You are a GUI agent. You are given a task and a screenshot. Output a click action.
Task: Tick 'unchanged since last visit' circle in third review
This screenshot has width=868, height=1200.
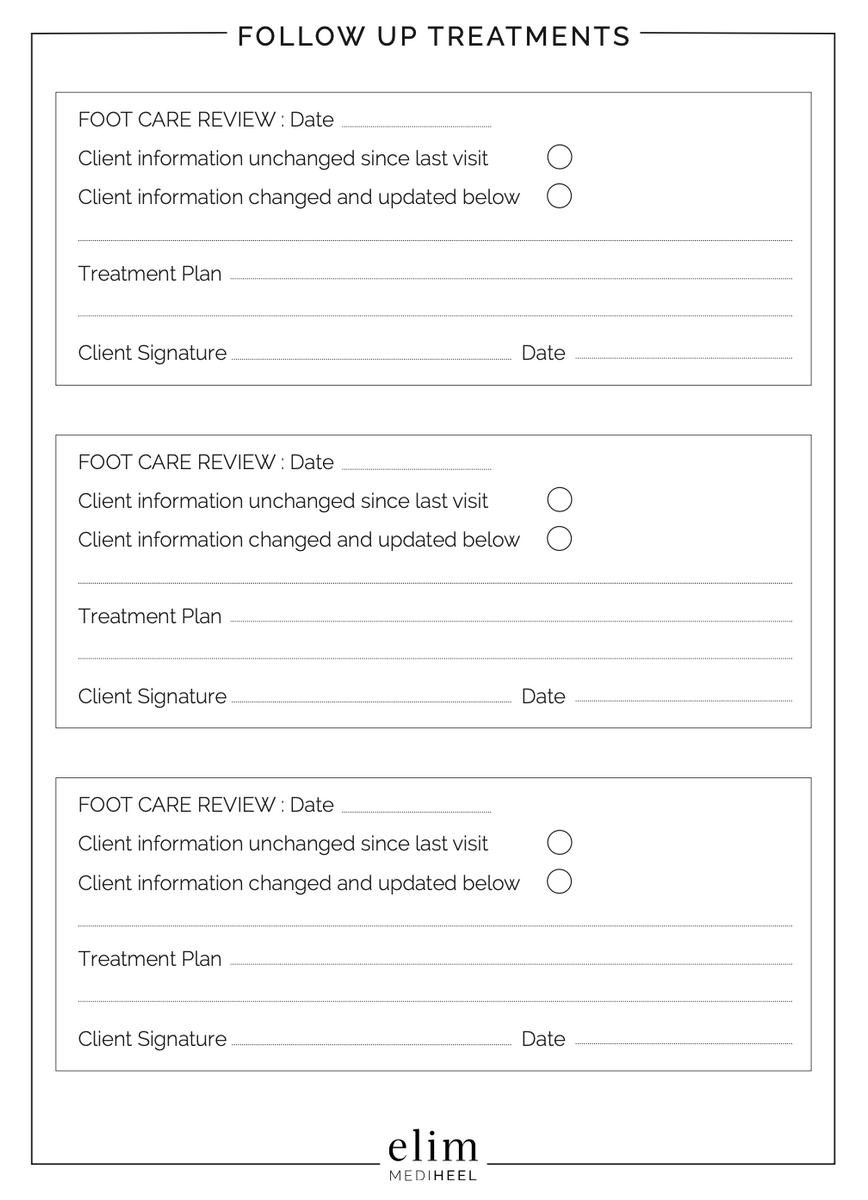(x=560, y=843)
